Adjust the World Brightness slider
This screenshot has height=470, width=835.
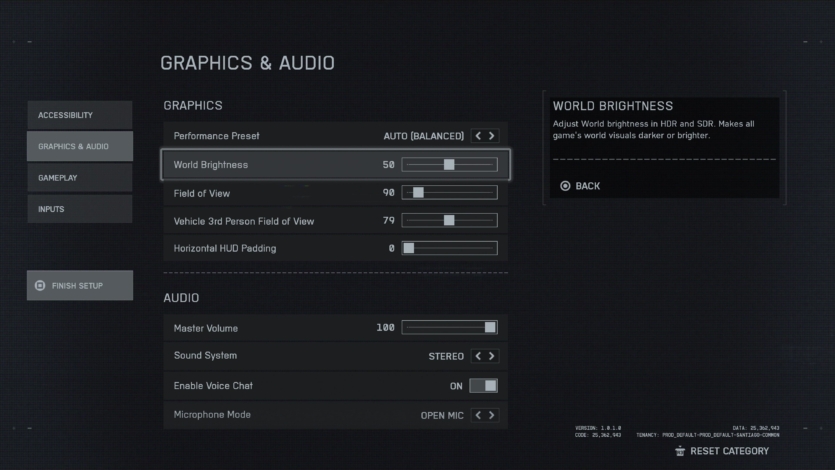pyautogui.click(x=449, y=165)
